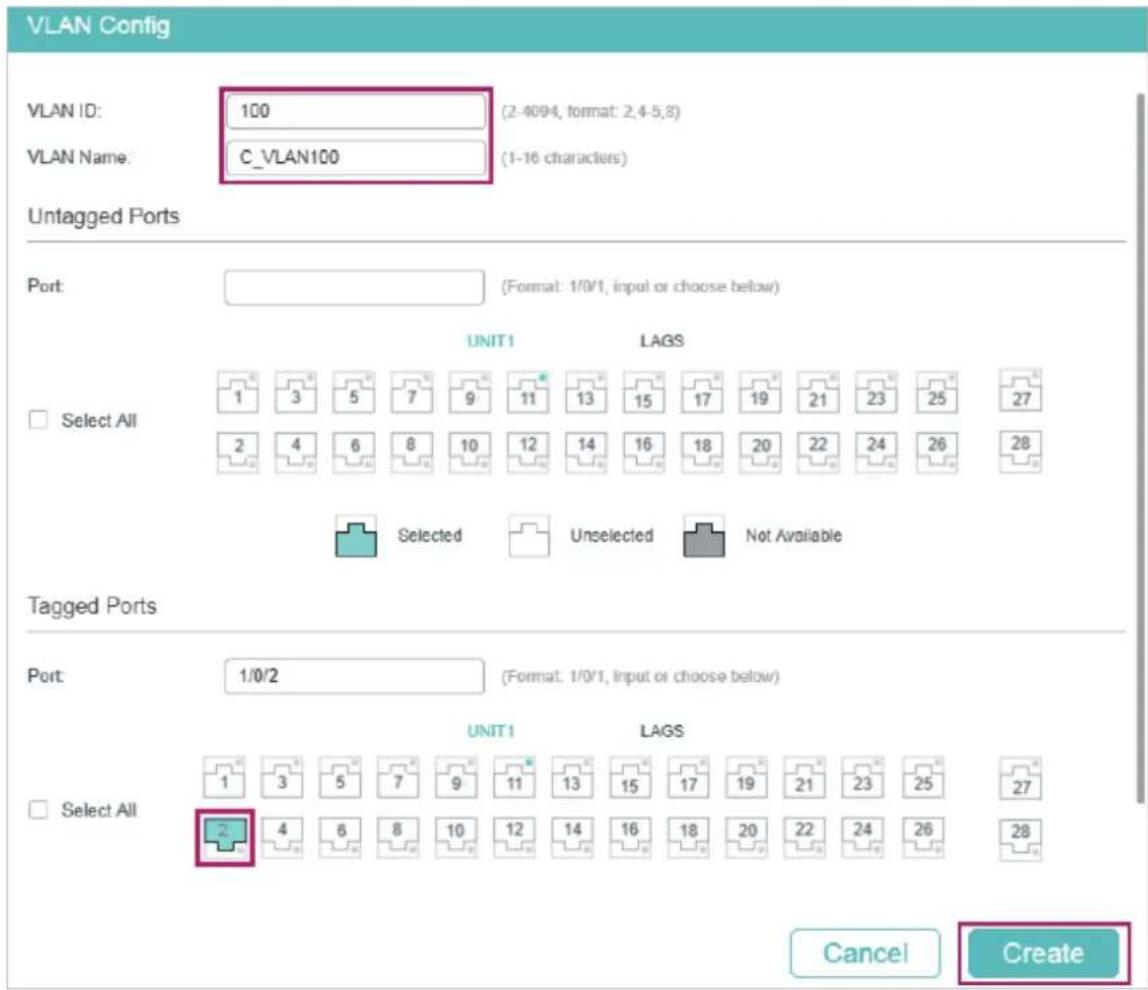The height and width of the screenshot is (990, 1148).
Task: Select tagged port 25
Action: click(x=922, y=778)
